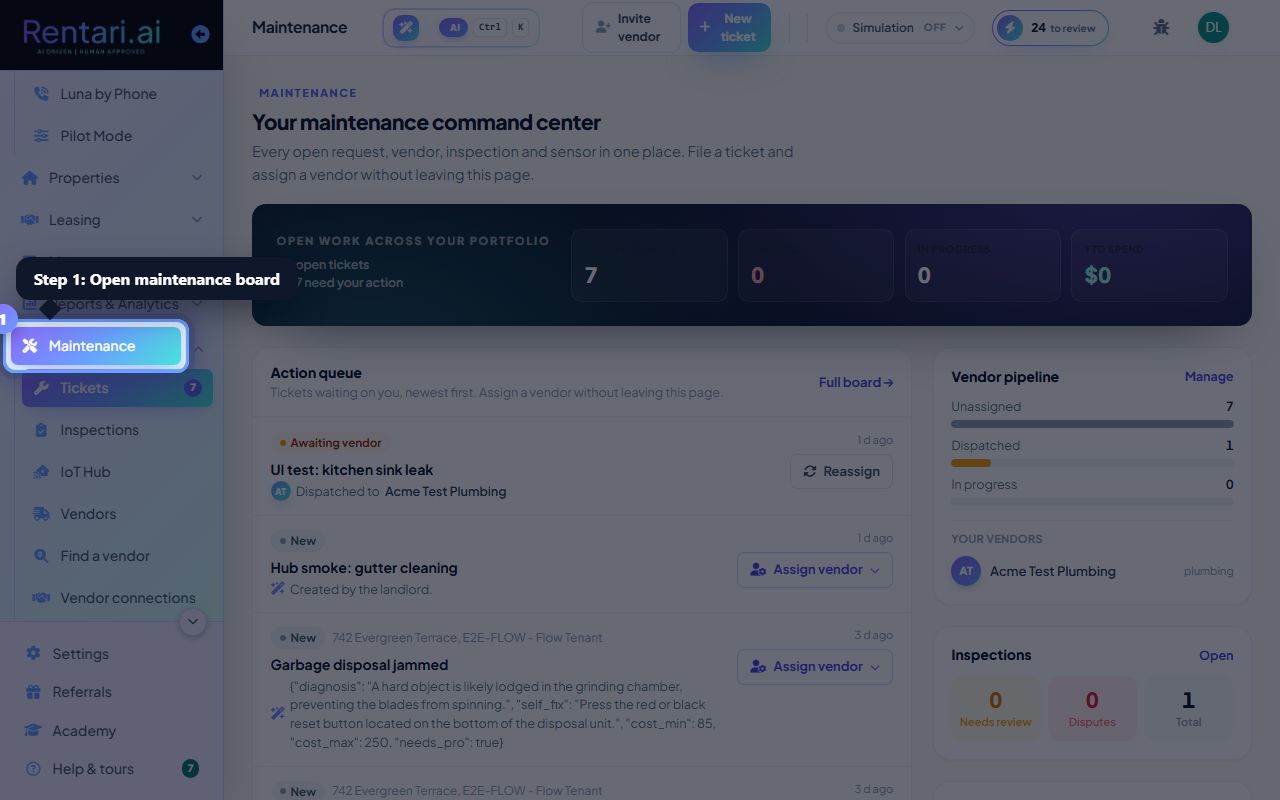1280x800 pixels.
Task: Click Manage in Vendor pipeline
Action: [x=1209, y=377]
